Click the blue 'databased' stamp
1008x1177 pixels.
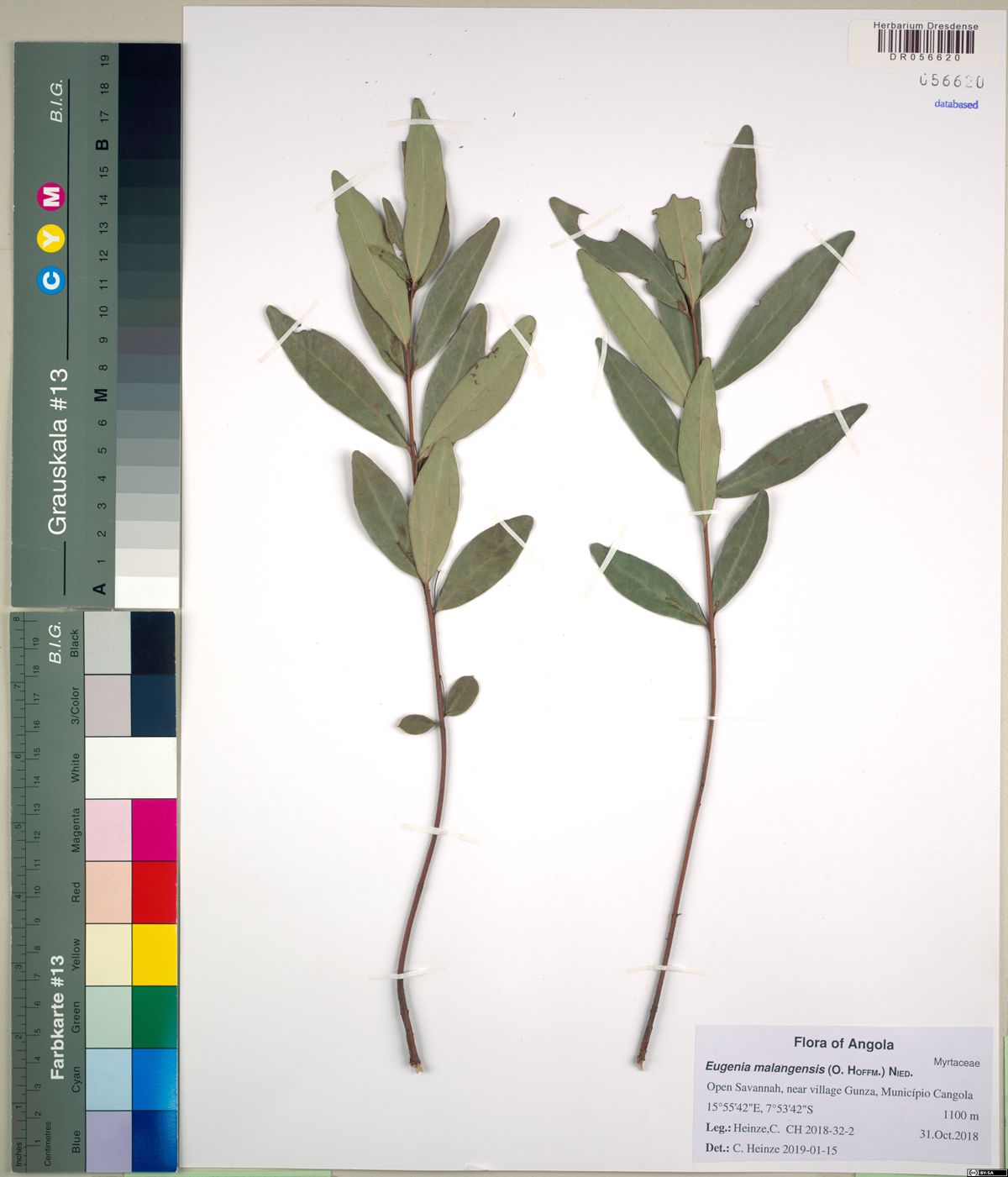(x=956, y=104)
